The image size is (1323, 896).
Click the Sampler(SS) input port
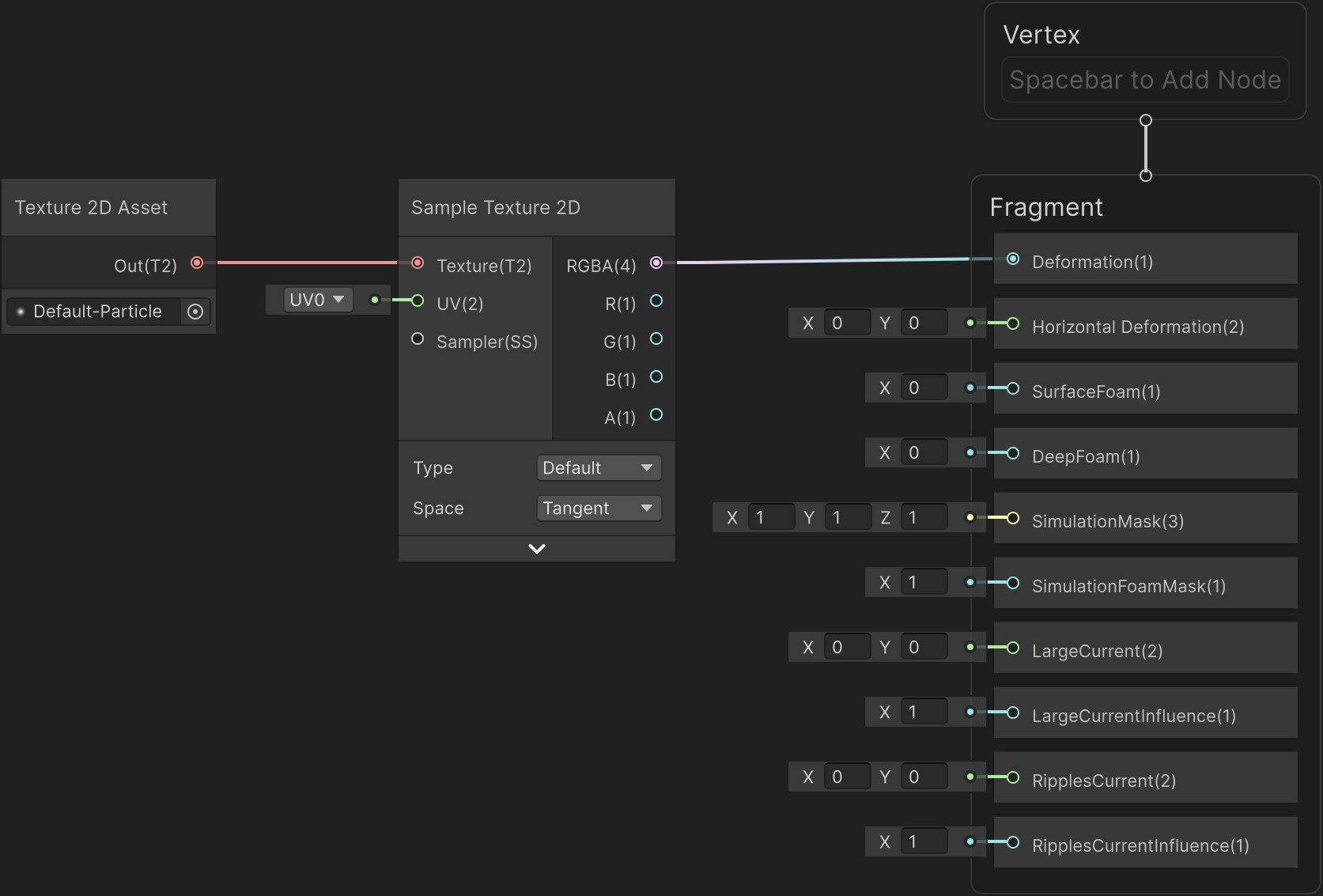[x=418, y=339]
